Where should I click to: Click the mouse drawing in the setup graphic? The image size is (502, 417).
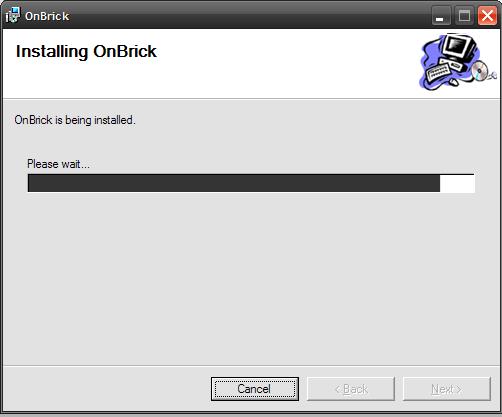(454, 82)
